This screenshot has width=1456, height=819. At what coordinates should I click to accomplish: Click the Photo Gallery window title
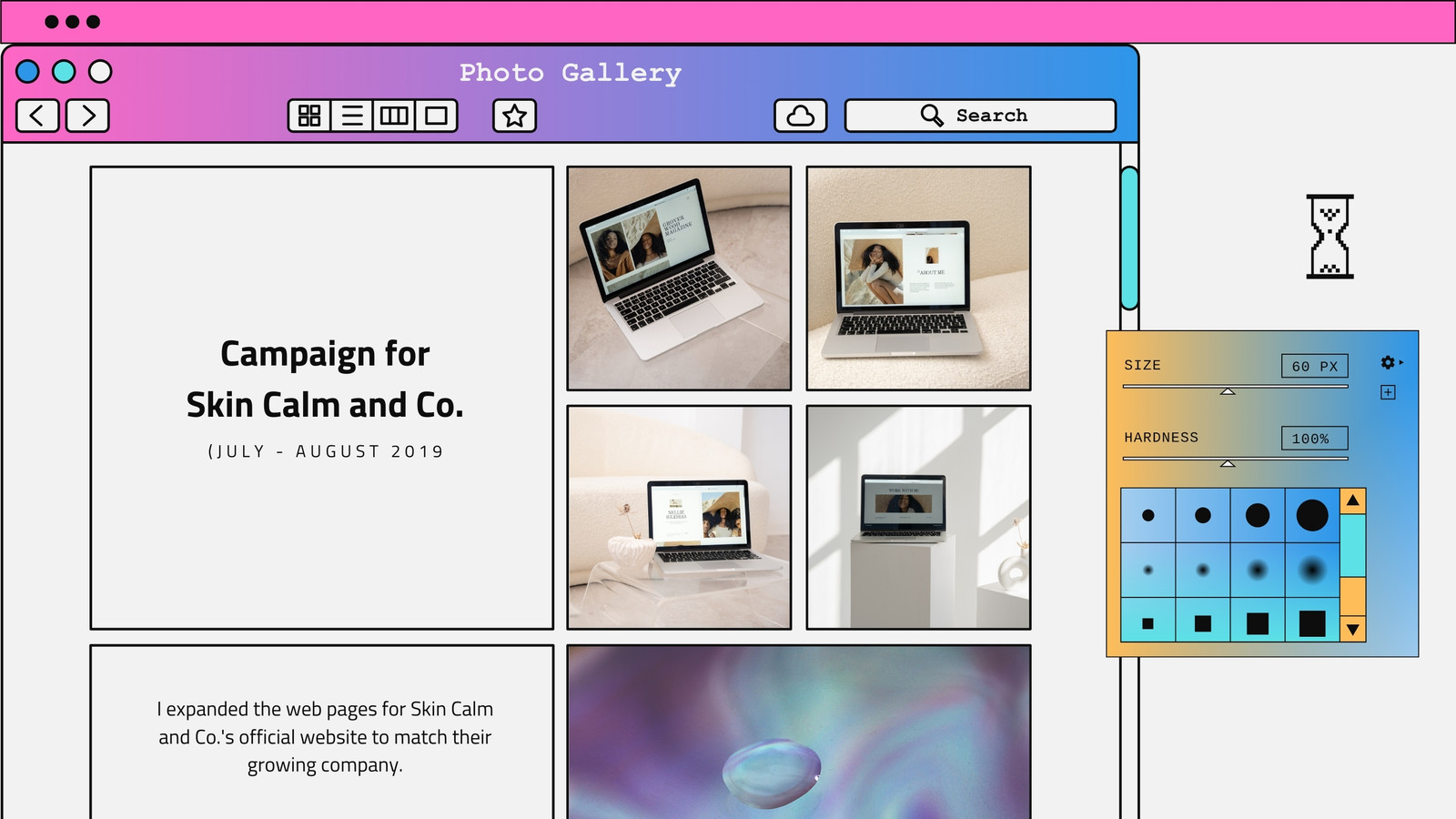[571, 73]
